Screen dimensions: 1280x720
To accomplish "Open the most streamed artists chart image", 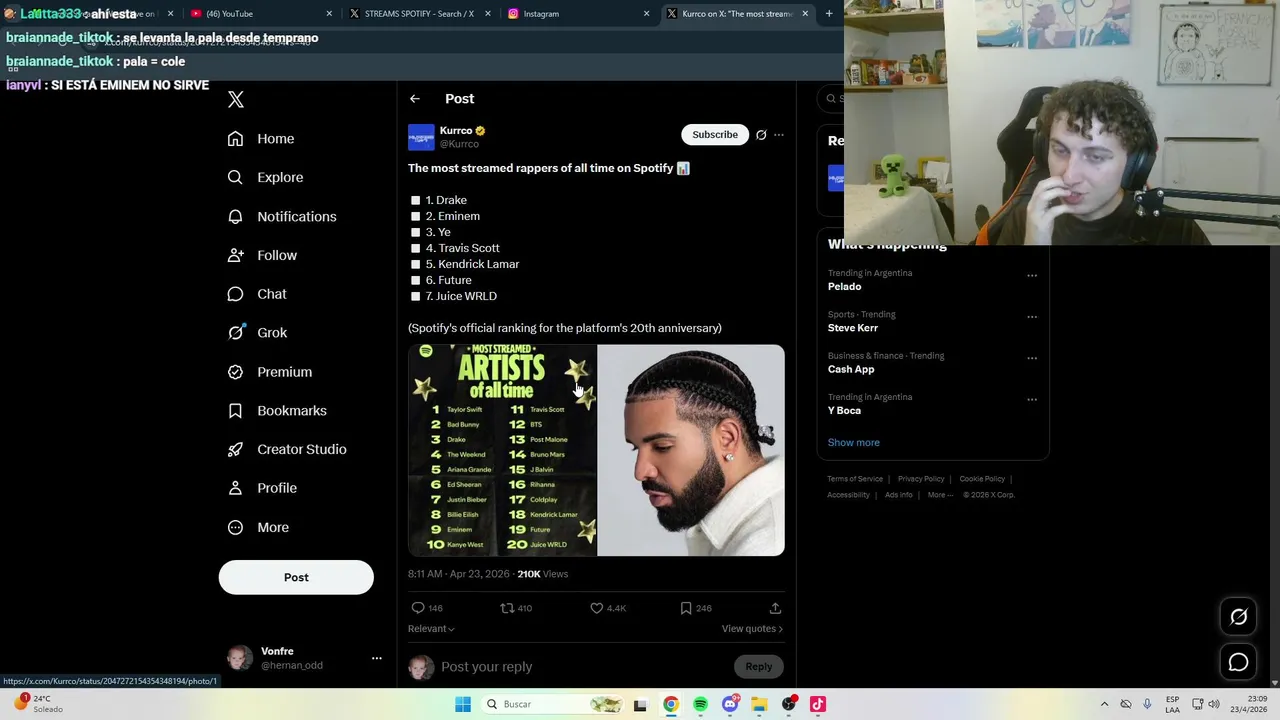I will point(502,450).
